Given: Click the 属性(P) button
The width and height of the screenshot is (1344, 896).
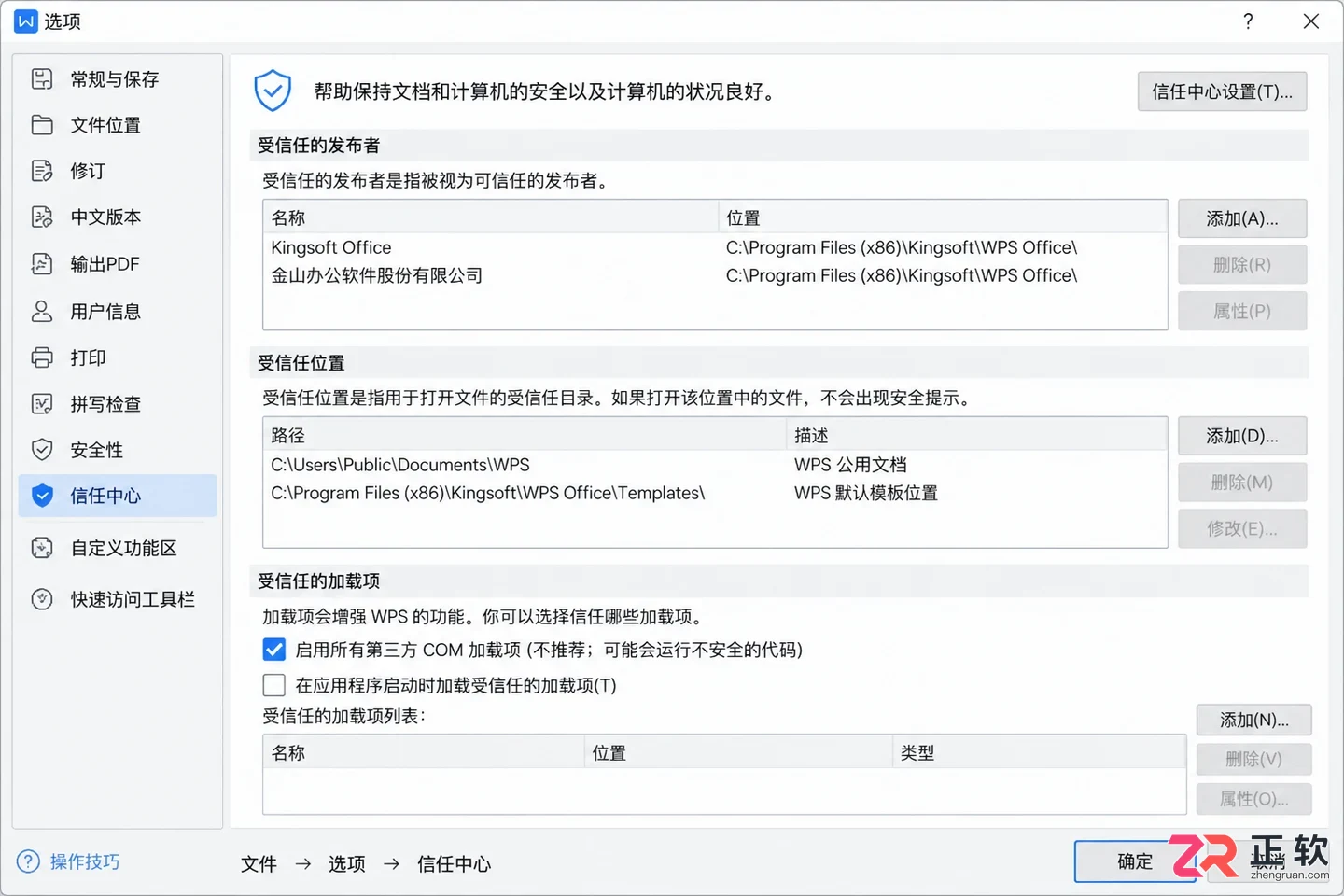Looking at the screenshot, I should pyautogui.click(x=1242, y=311).
